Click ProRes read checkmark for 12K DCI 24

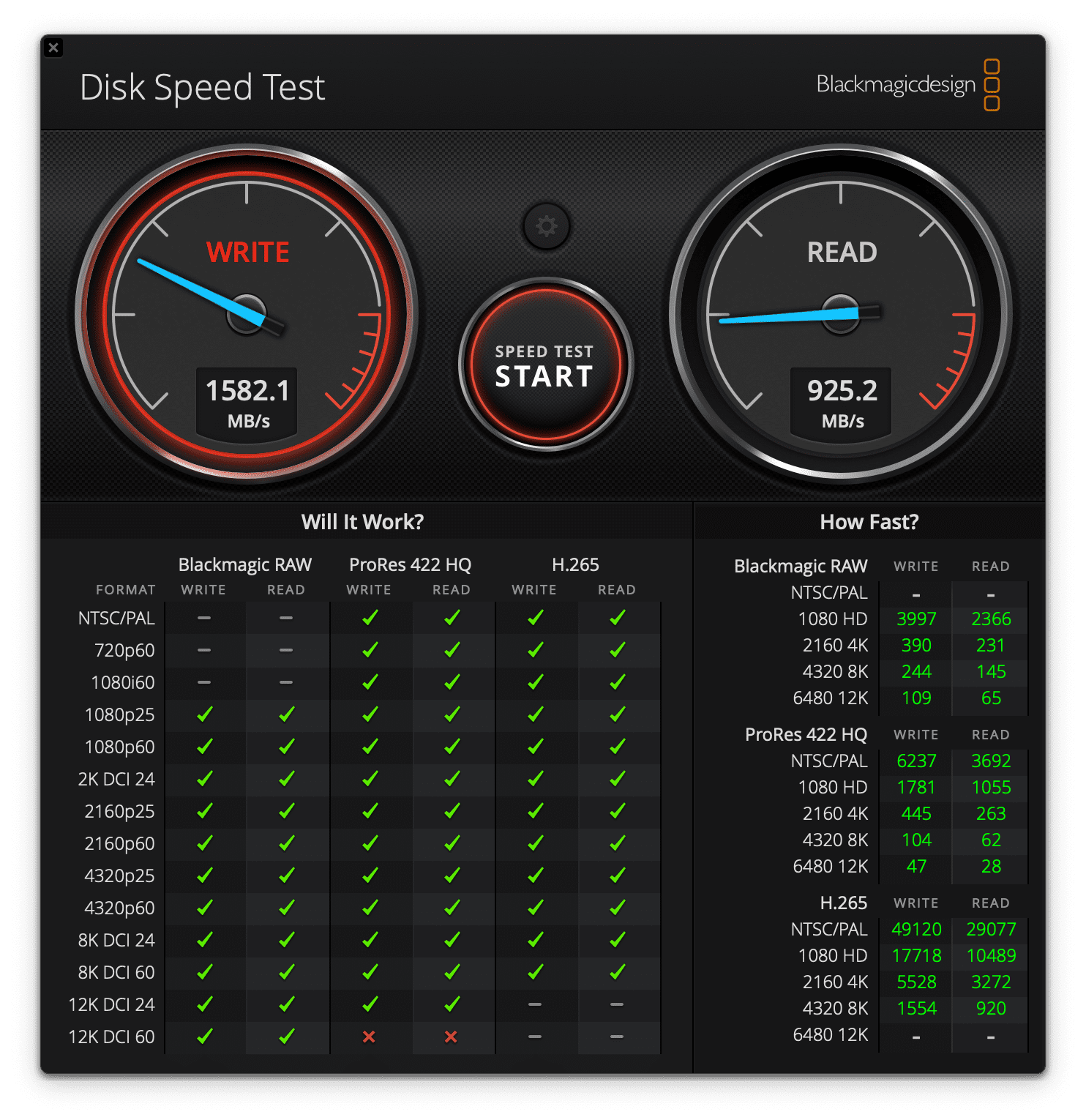point(452,1004)
